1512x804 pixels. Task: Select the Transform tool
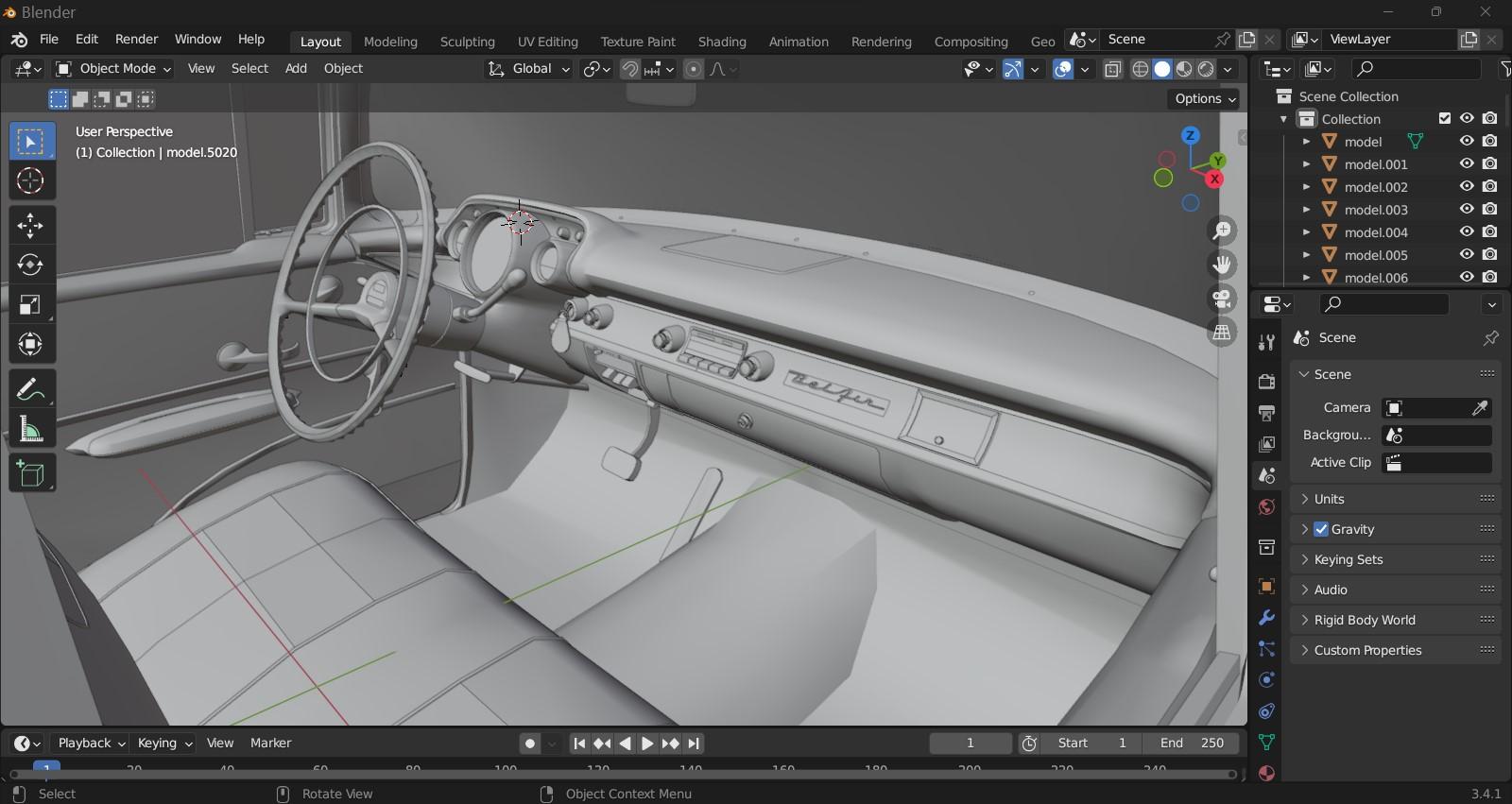[x=30, y=344]
